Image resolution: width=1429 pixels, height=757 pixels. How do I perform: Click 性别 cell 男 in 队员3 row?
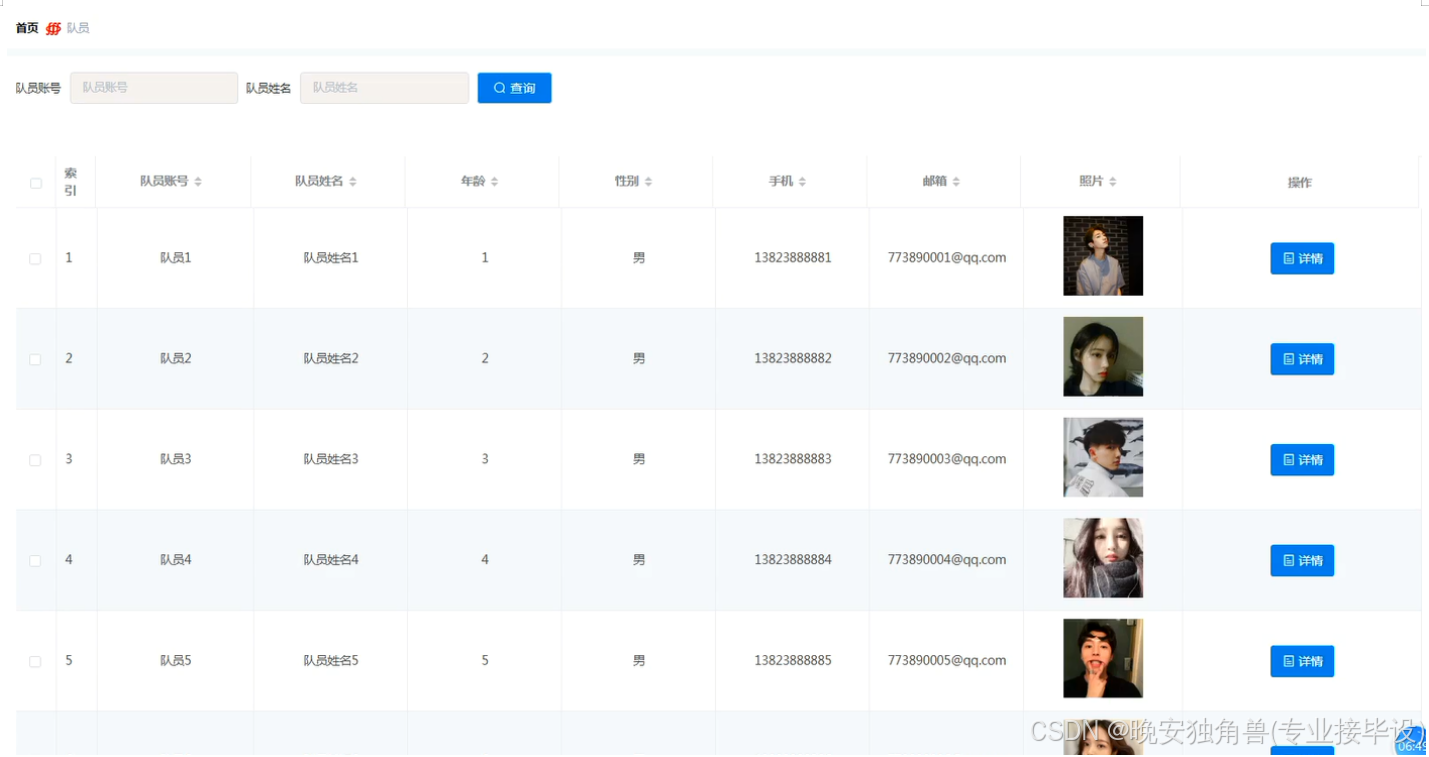[x=639, y=459]
